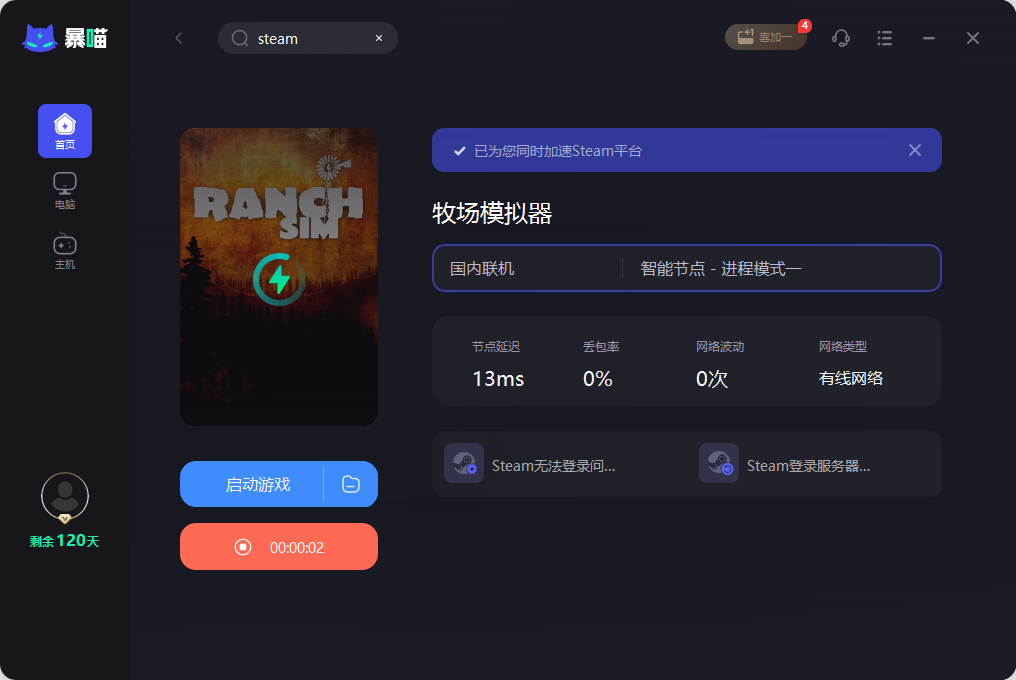1016x680 pixels.
Task: Click the 13ms node latency value
Action: tap(498, 379)
